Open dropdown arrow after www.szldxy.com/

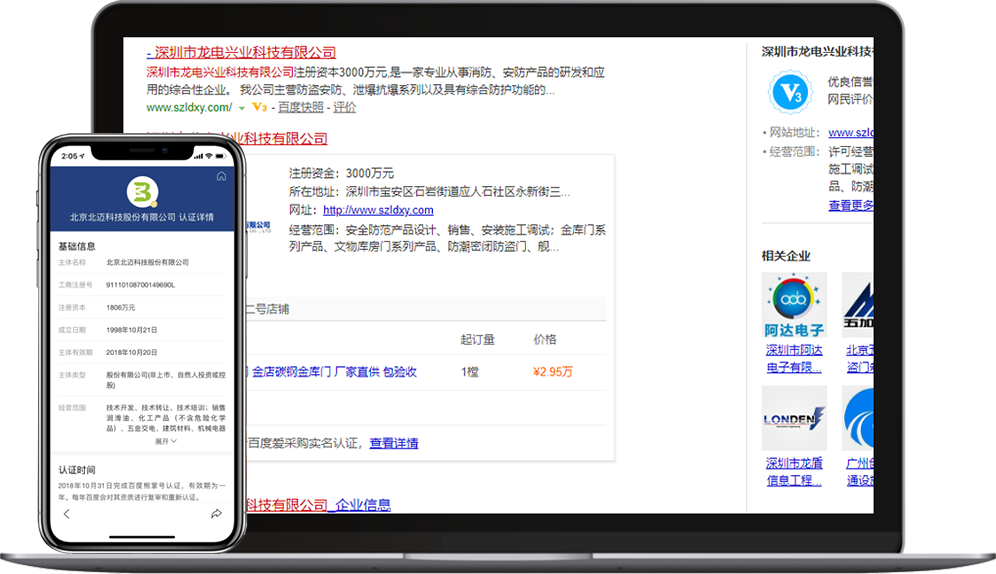[241, 109]
